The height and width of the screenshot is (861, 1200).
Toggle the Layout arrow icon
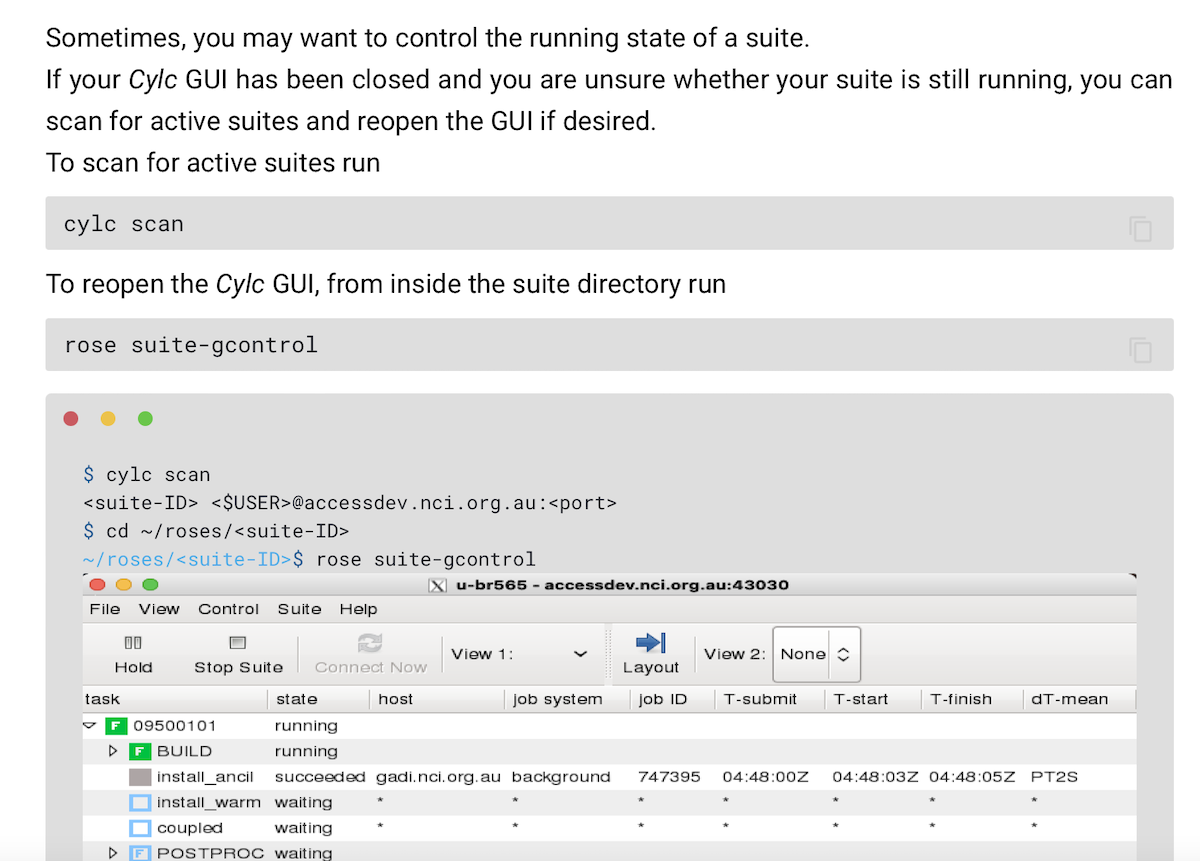650,643
